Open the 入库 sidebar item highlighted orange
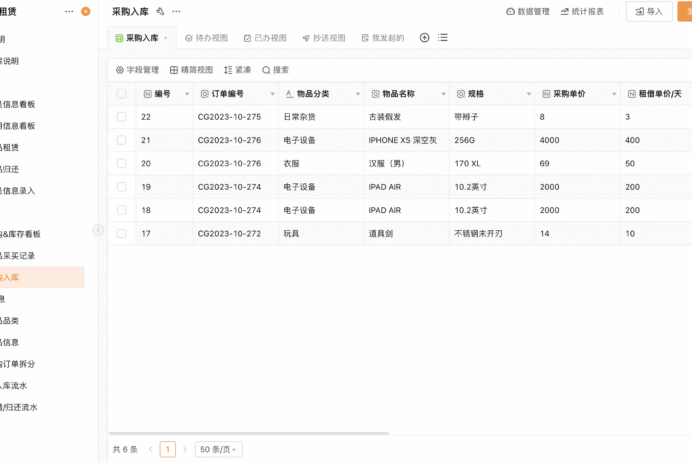This screenshot has height=463, width=692. click(x=42, y=277)
